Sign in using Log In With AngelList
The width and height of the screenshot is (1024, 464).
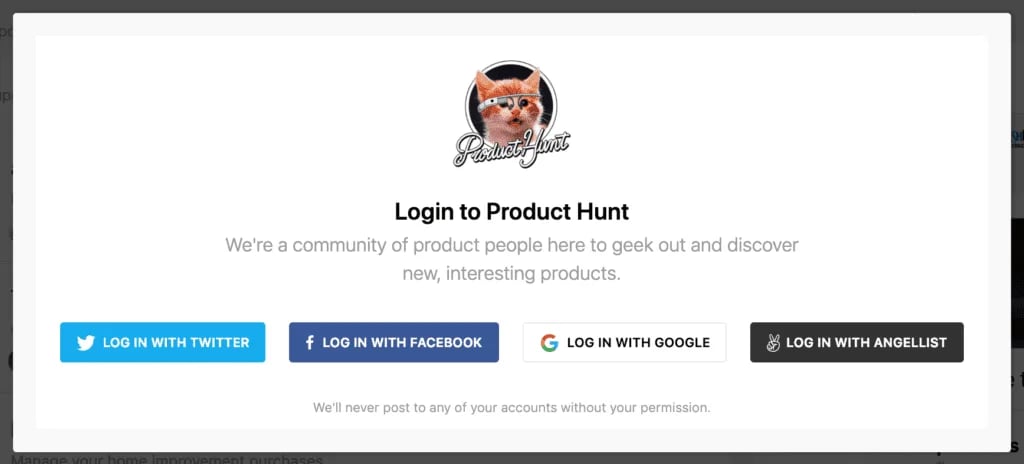click(856, 342)
